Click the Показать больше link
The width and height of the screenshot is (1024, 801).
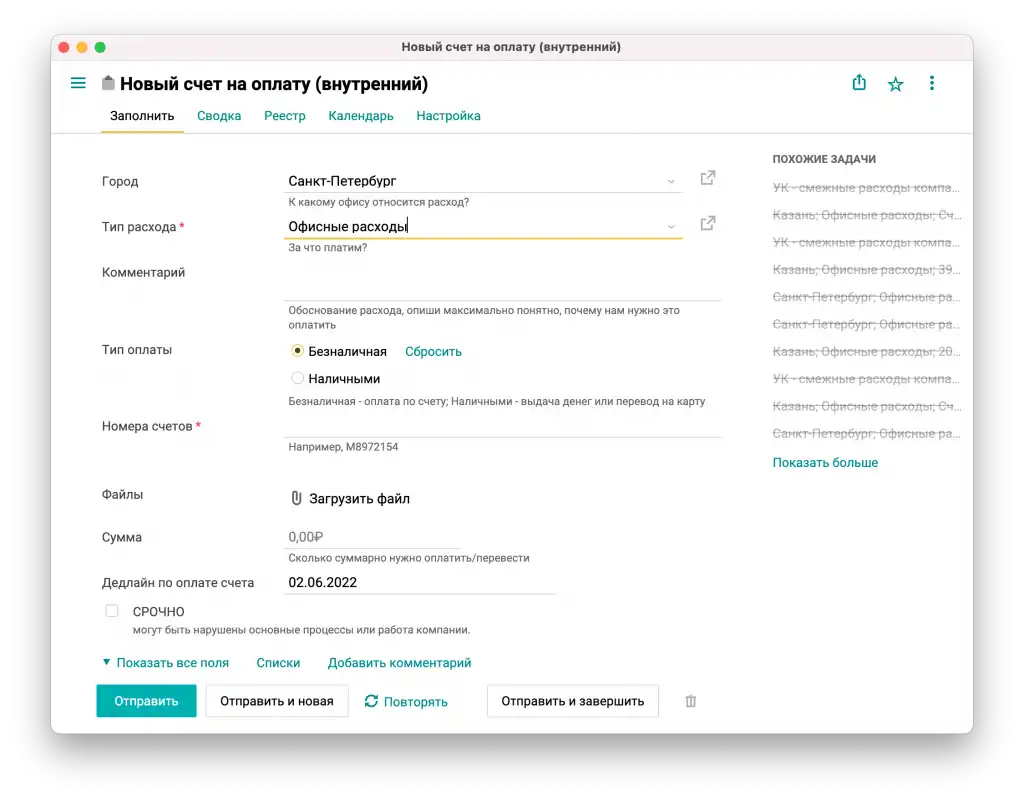tap(825, 462)
